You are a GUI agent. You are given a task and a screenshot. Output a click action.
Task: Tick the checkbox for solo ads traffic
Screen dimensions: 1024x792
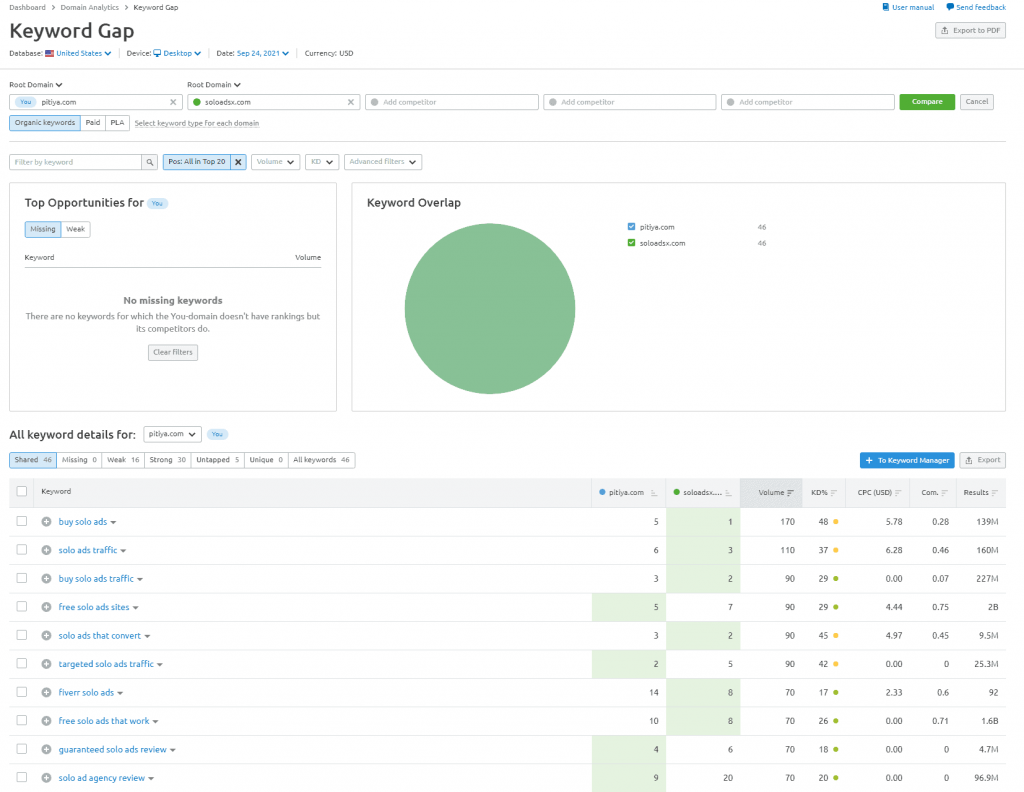tap(22, 550)
